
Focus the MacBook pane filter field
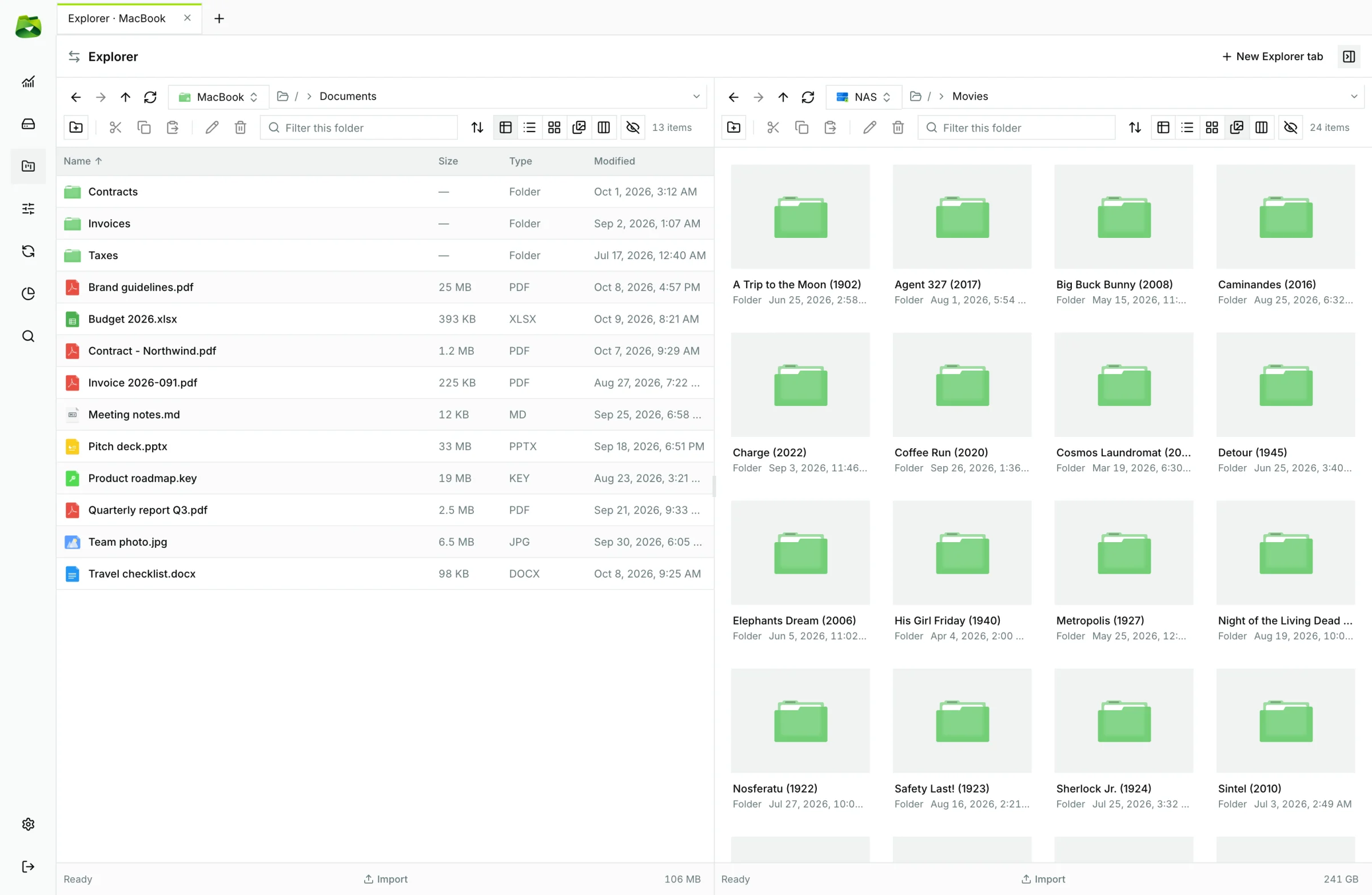pos(359,128)
